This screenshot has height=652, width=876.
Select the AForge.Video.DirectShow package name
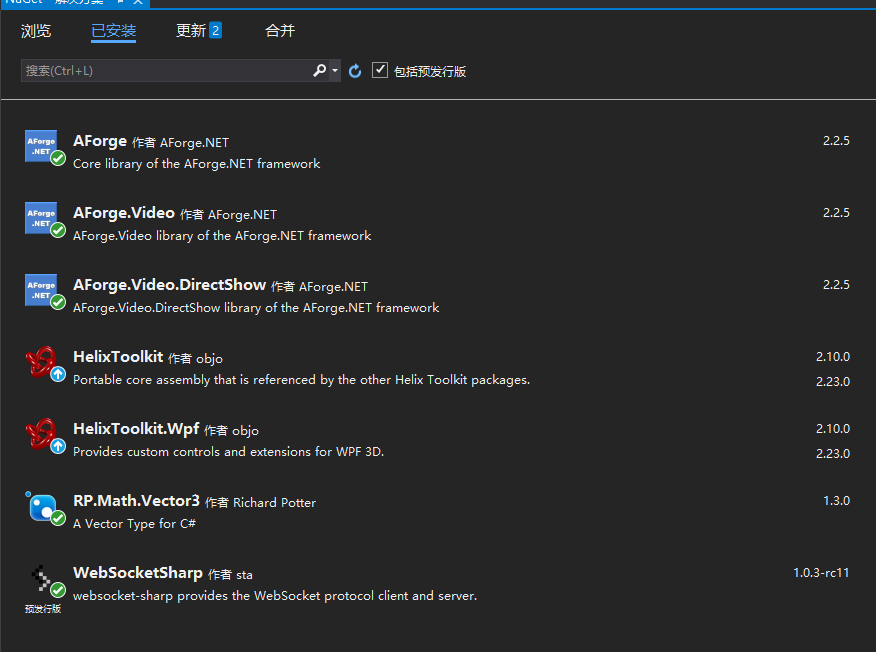coord(169,285)
